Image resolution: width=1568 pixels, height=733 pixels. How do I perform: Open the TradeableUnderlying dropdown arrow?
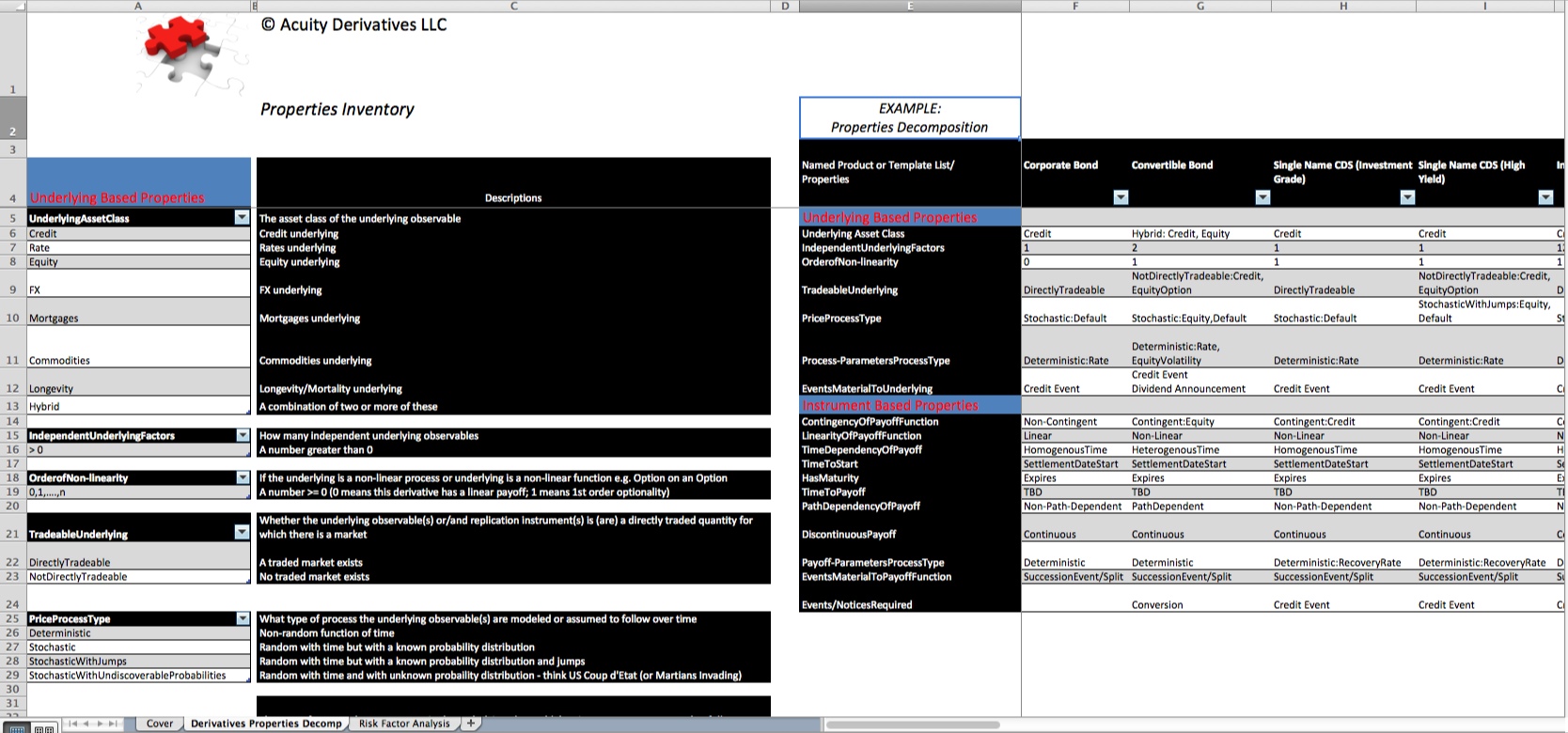click(242, 533)
